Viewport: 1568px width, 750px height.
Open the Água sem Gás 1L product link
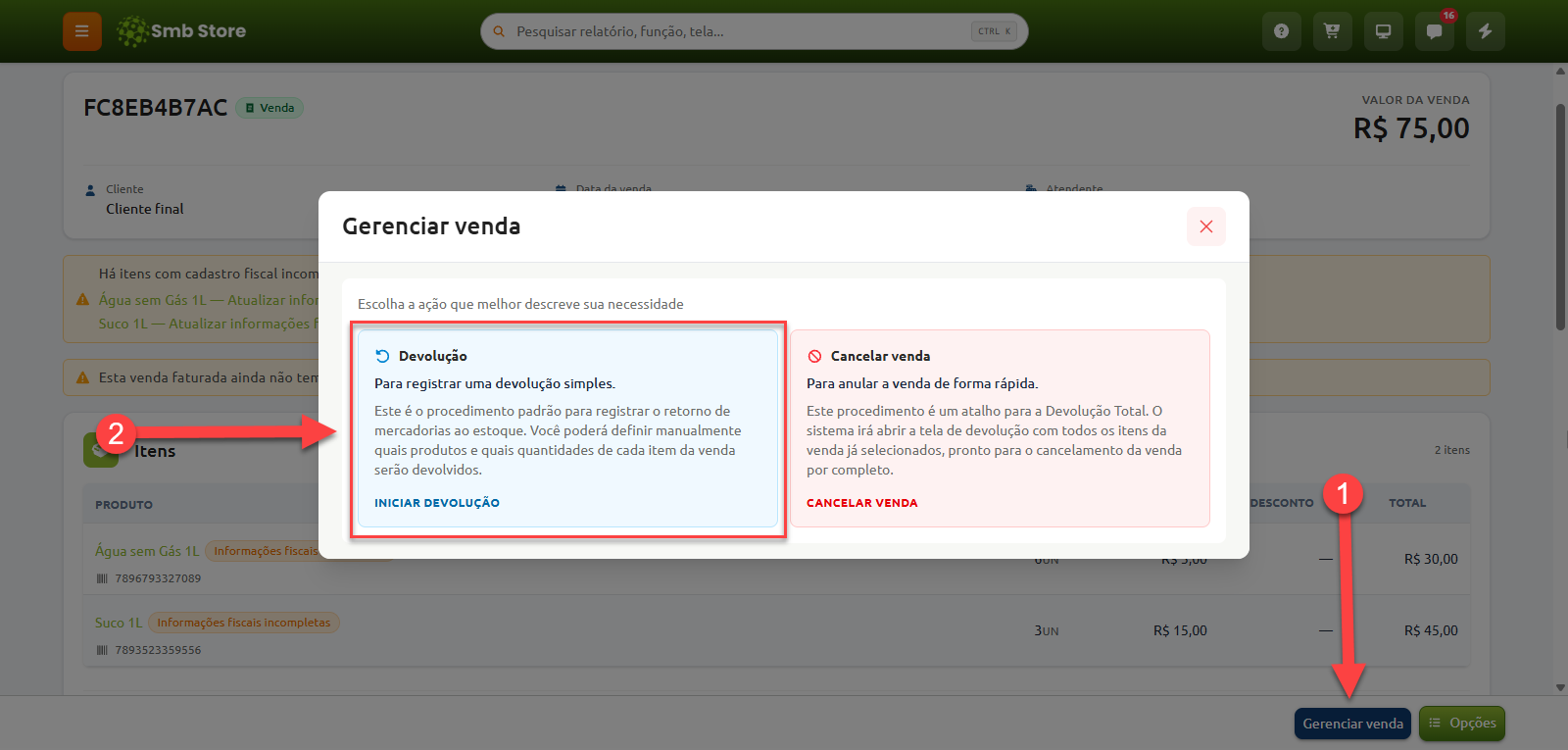coord(147,551)
